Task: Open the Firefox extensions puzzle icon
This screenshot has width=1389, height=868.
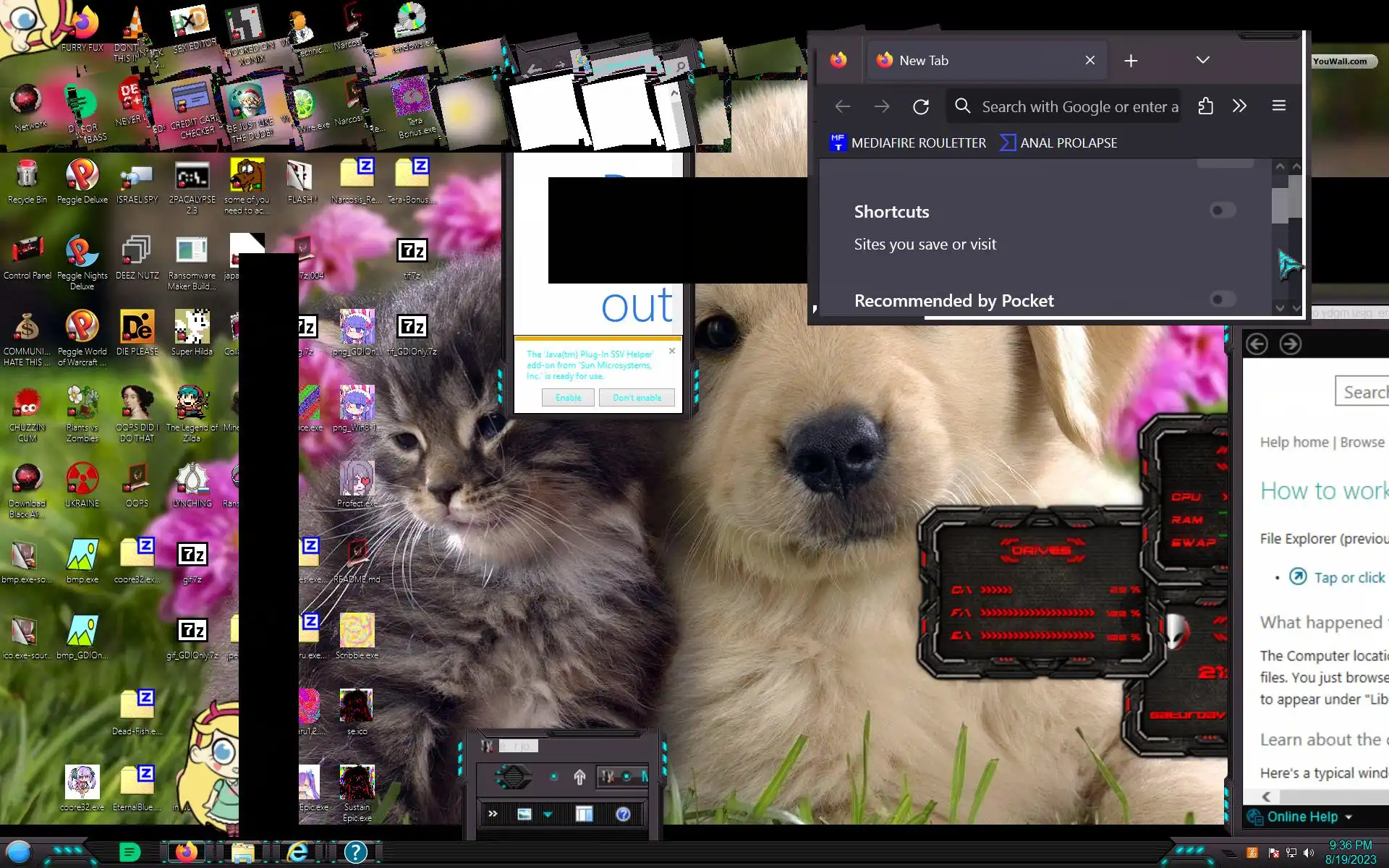Action: click(1205, 106)
